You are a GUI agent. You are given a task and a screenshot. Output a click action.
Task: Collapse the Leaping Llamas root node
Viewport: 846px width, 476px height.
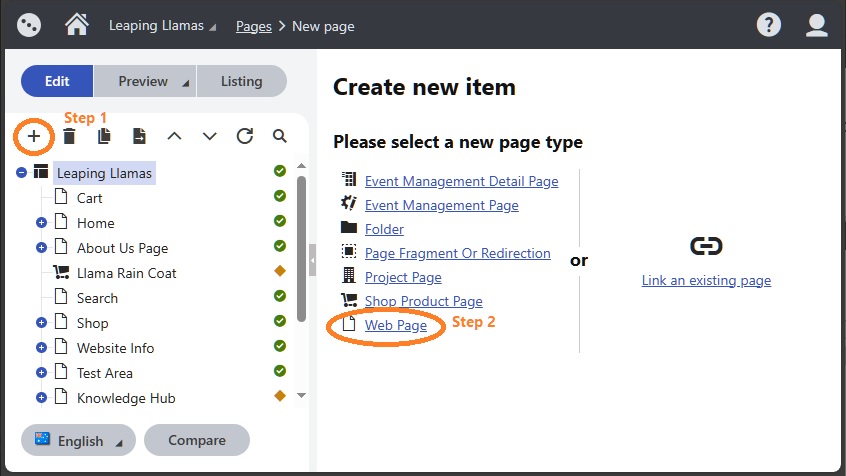click(x=21, y=173)
